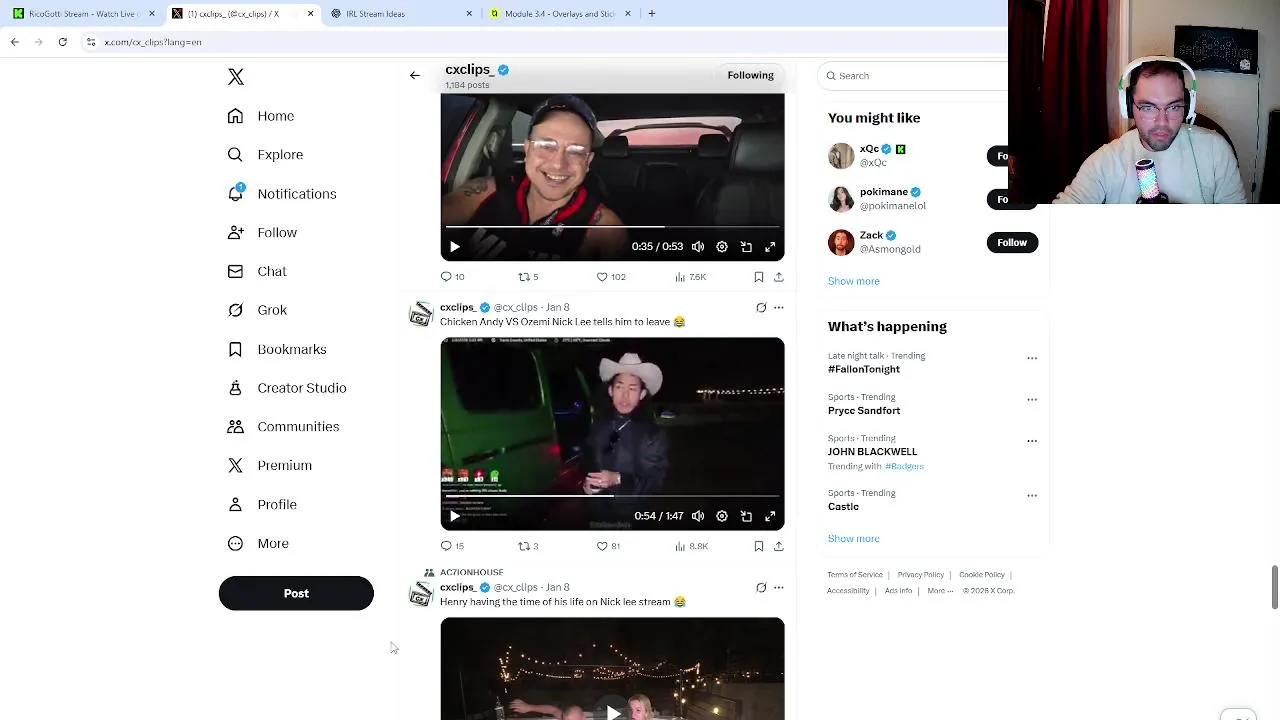Switch to IRL Stream Ideas browser tab
Screen dimensions: 1280x720
pyautogui.click(x=400, y=14)
